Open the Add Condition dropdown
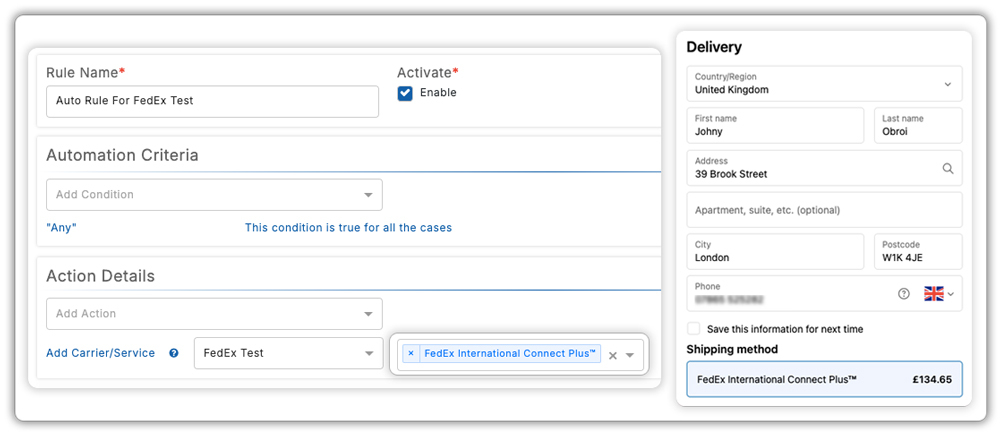Image resolution: width=1000 pixels, height=436 pixels. 214,194
